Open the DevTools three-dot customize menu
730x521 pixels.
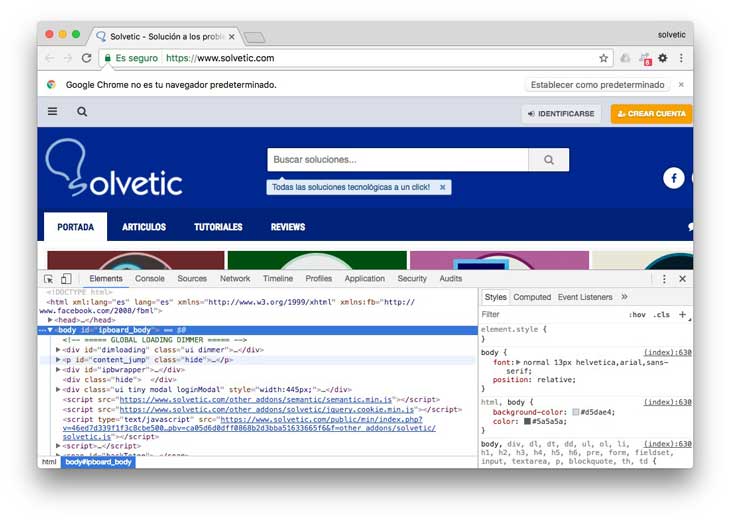pos(664,279)
